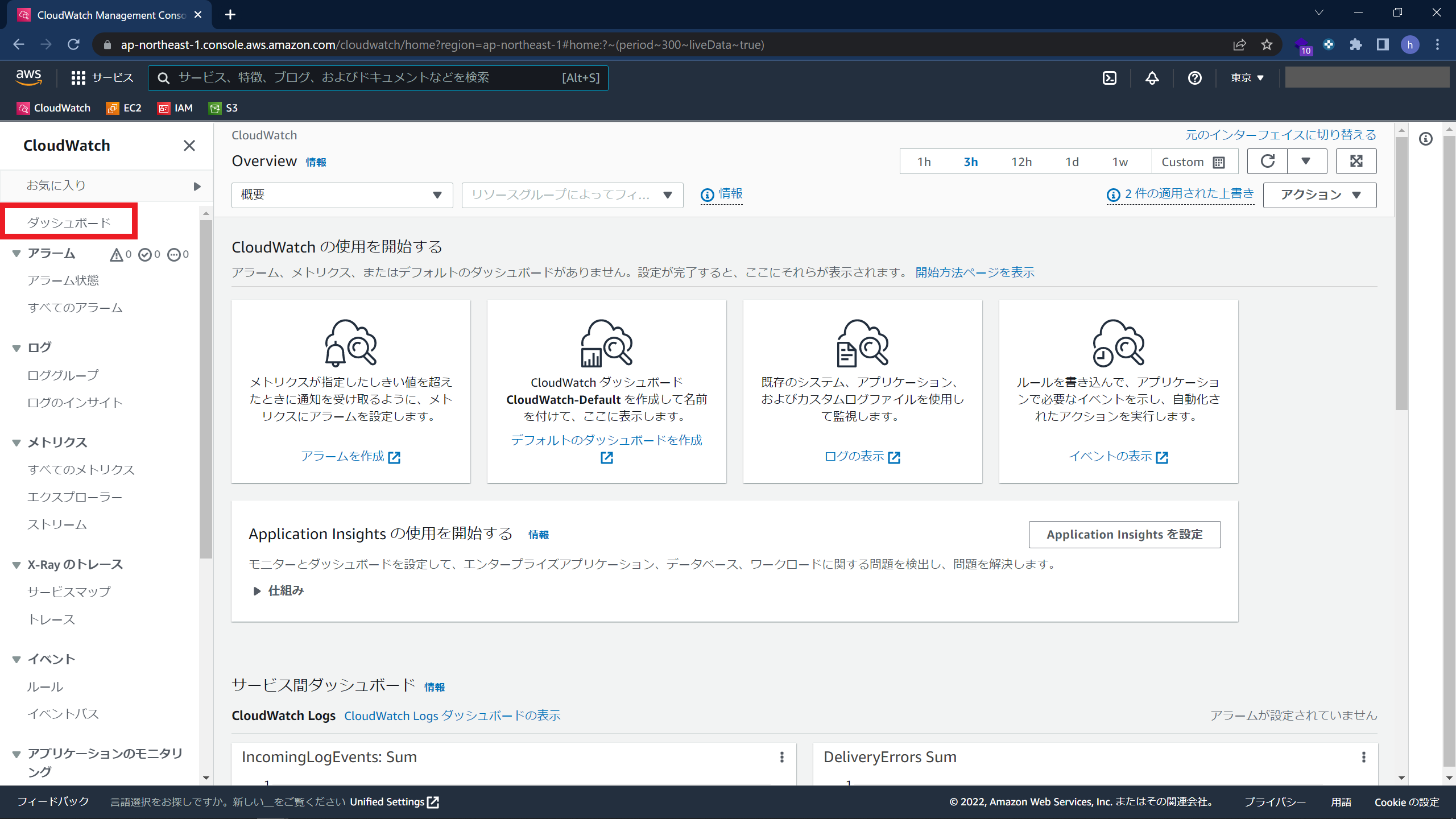Select the 1d time range
This screenshot has height=819, width=1456.
pyautogui.click(x=1072, y=162)
